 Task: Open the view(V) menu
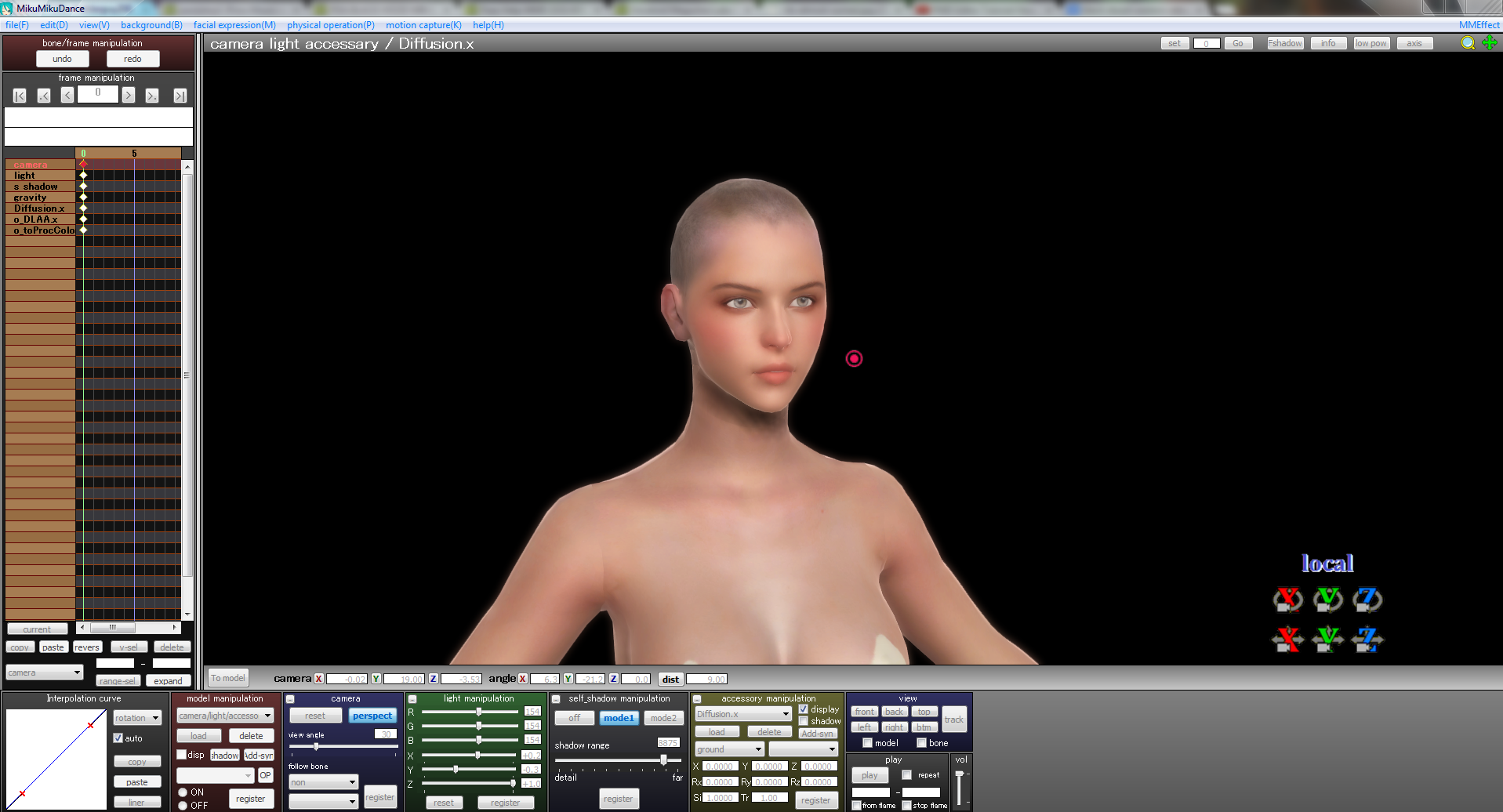coord(94,25)
